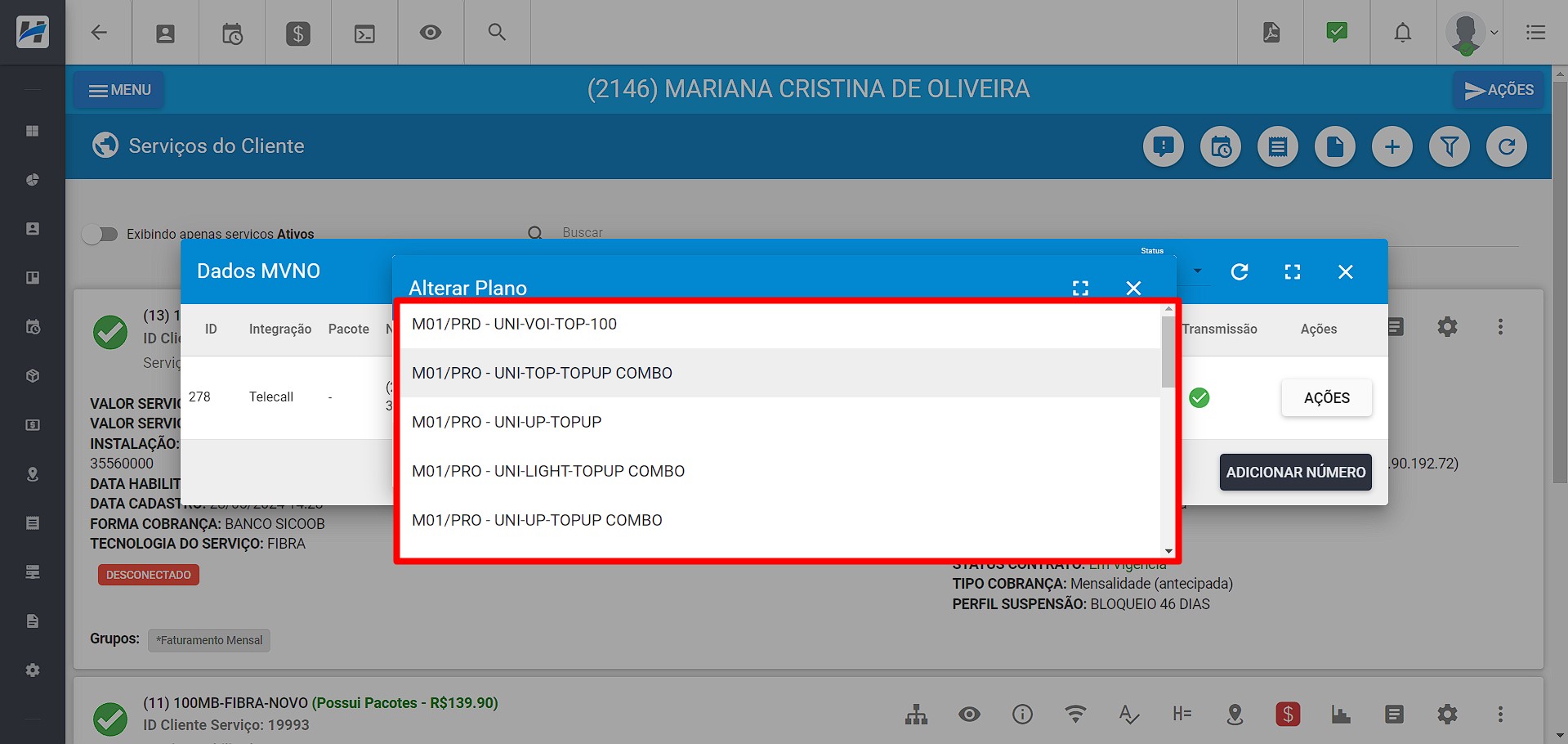Click the page scrollbar down arrow
This screenshot has height=744, width=1568.
coord(1560,736)
